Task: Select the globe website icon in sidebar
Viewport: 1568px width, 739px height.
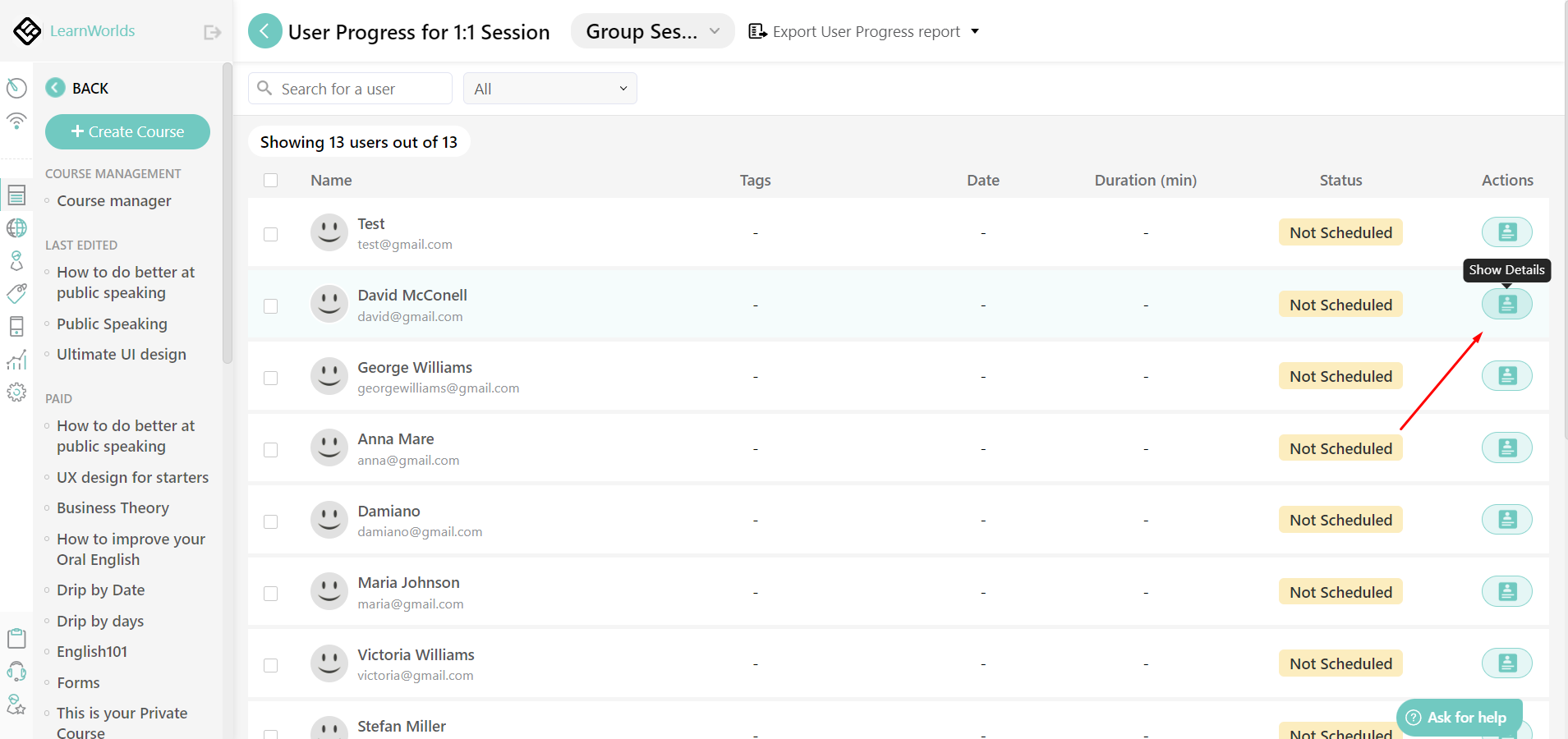Action: [16, 227]
